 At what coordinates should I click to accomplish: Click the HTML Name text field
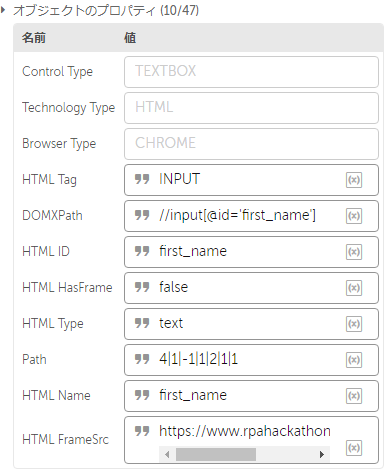click(251, 396)
